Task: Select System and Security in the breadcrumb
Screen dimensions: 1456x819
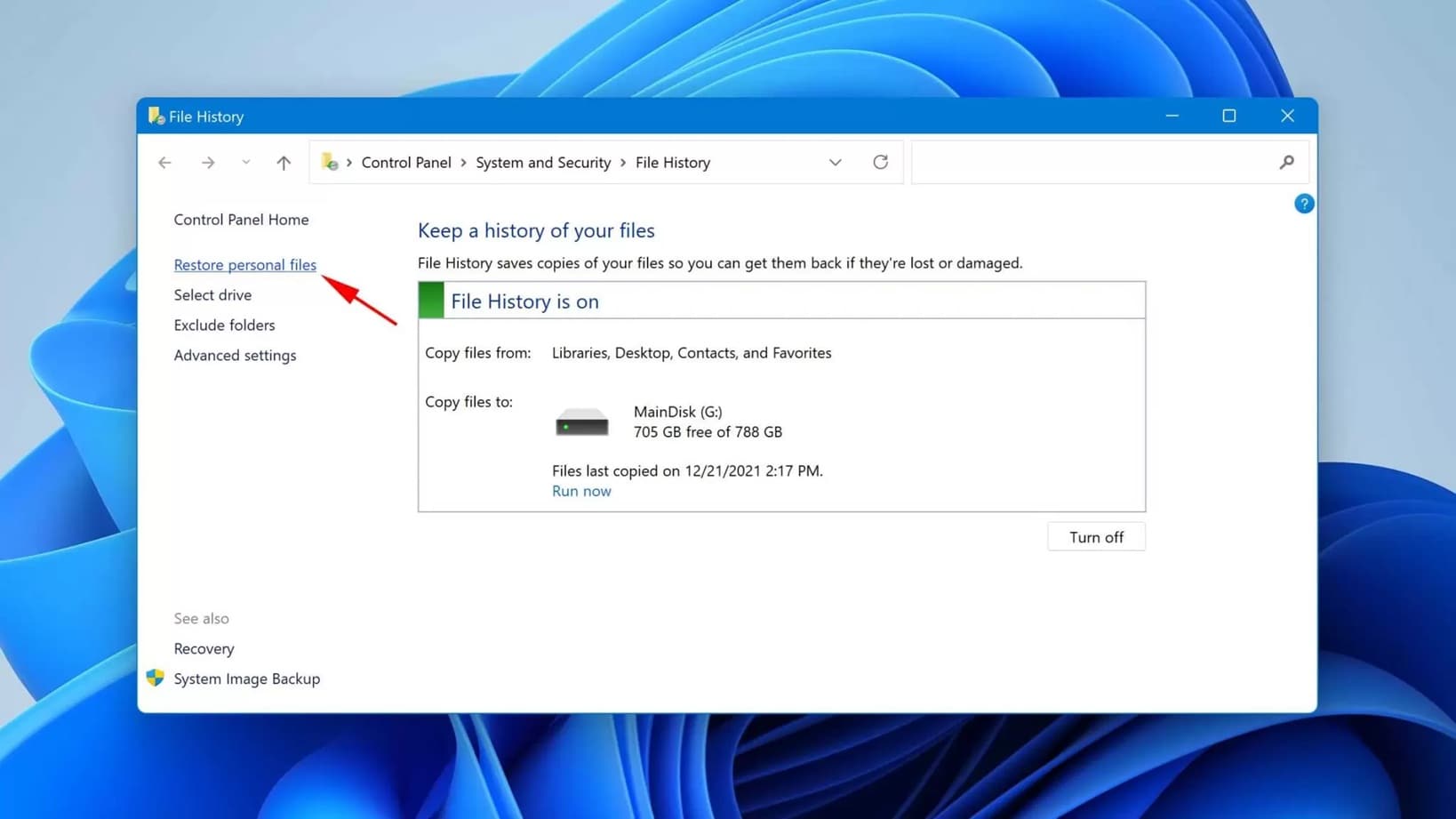Action: [x=543, y=162]
